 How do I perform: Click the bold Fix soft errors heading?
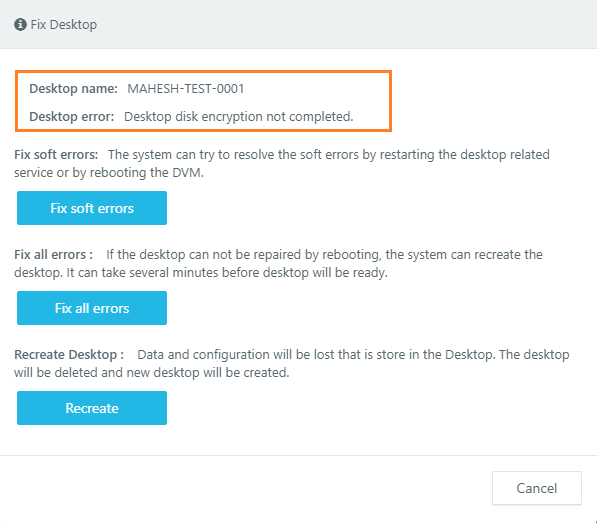(x=56, y=155)
